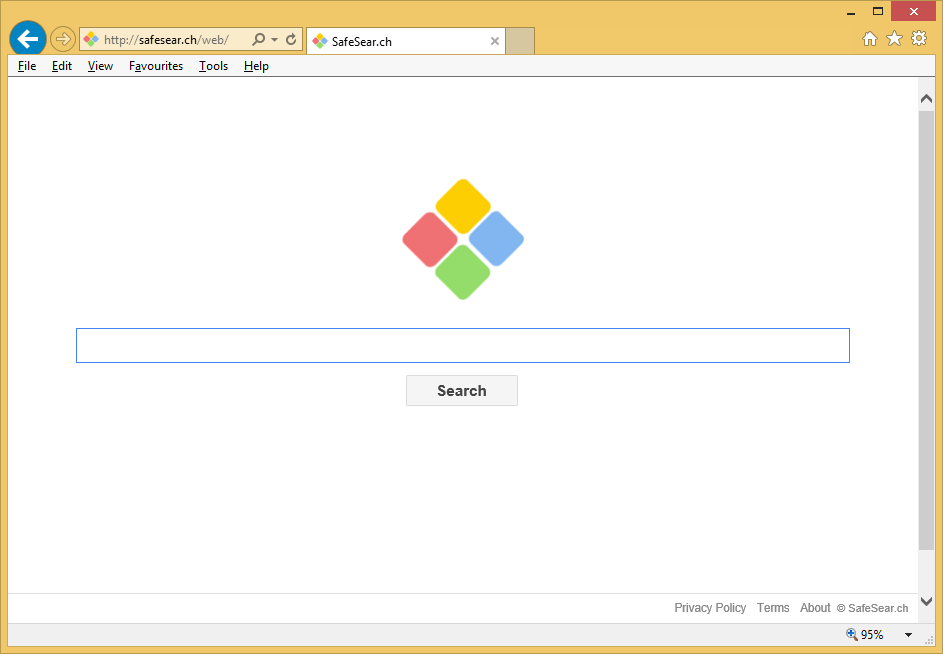
Task: Click inside the search input box
Action: click(x=462, y=346)
